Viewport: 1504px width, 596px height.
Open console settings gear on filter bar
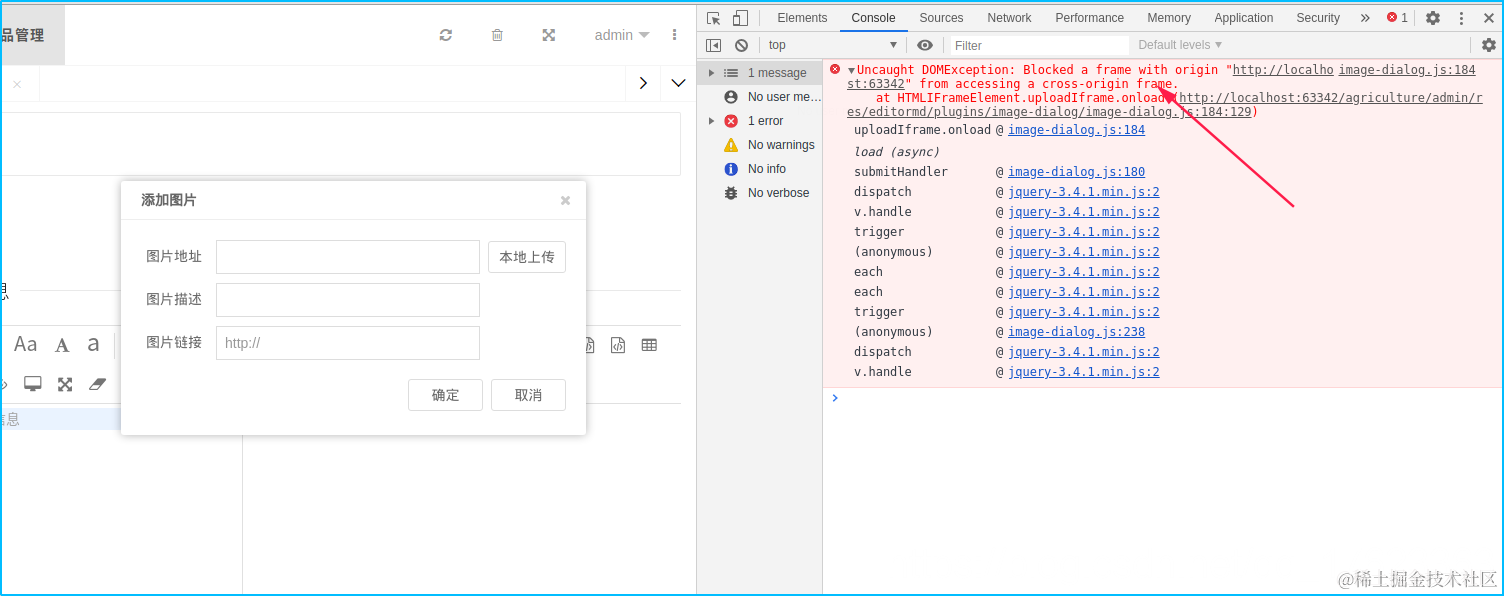pos(1488,45)
